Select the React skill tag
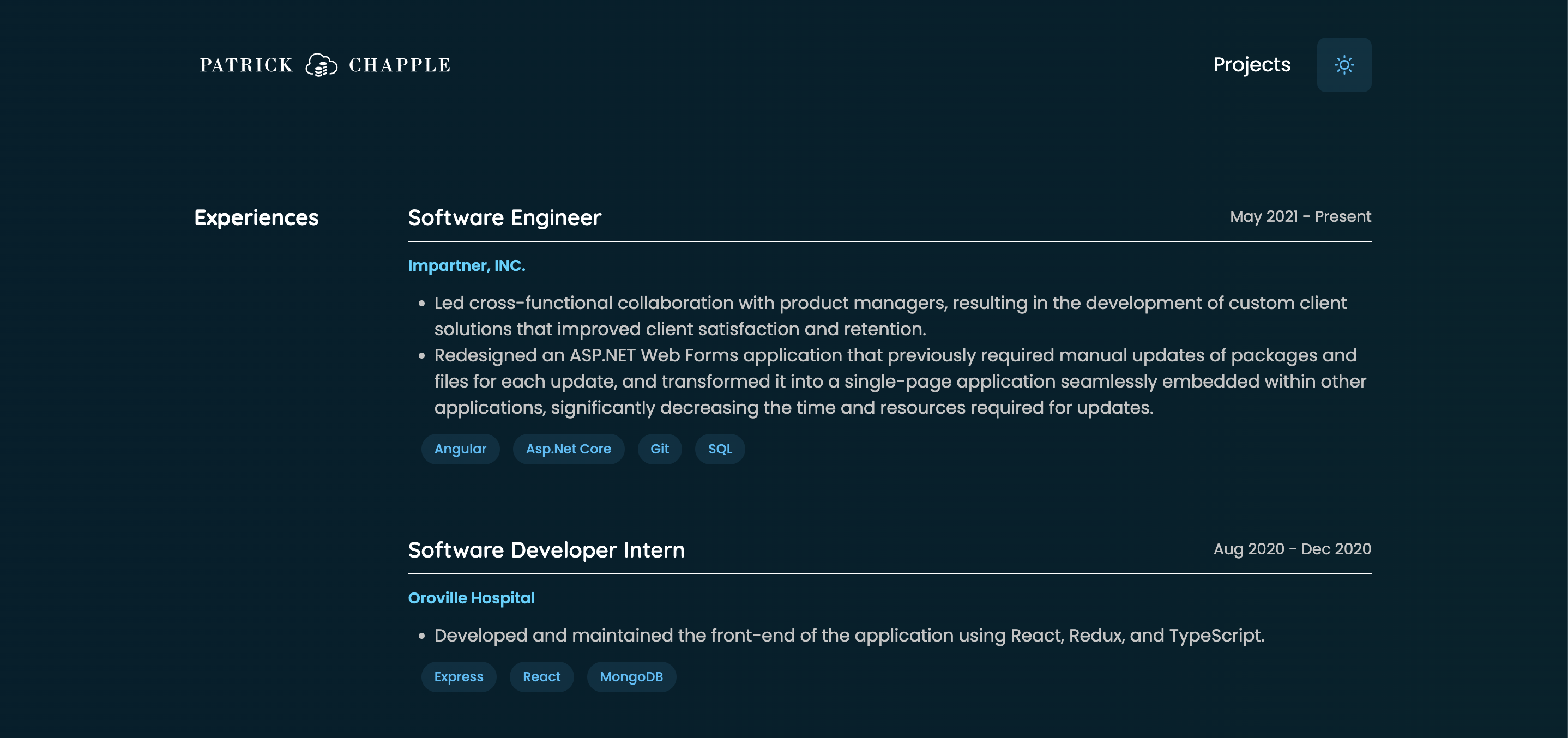Screen dimensions: 1568x738 541,676
